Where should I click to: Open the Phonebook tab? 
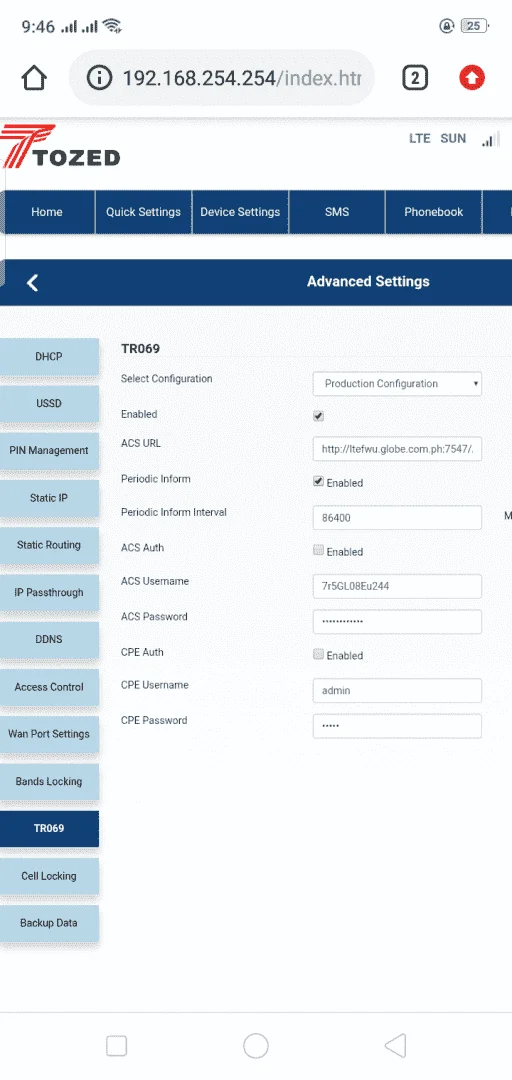[433, 212]
